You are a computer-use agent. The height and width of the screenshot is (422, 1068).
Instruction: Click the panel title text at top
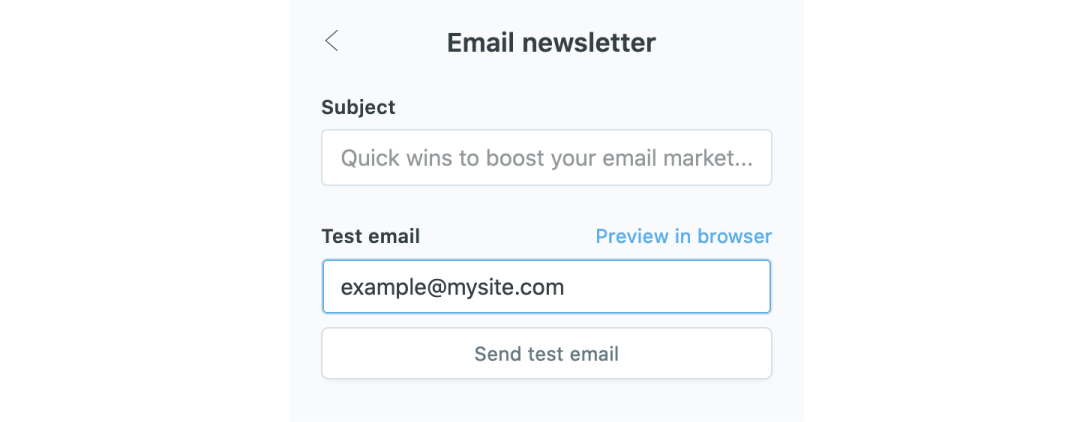[551, 43]
